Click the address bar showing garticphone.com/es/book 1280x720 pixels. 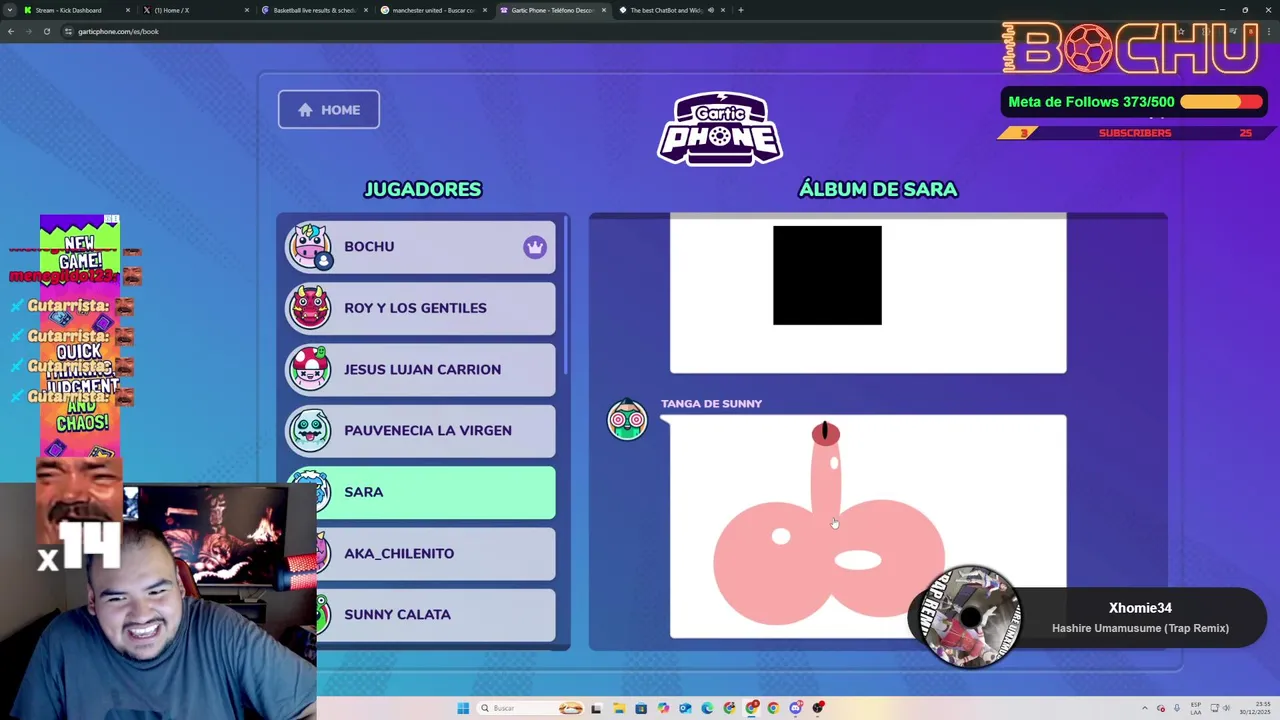[118, 31]
